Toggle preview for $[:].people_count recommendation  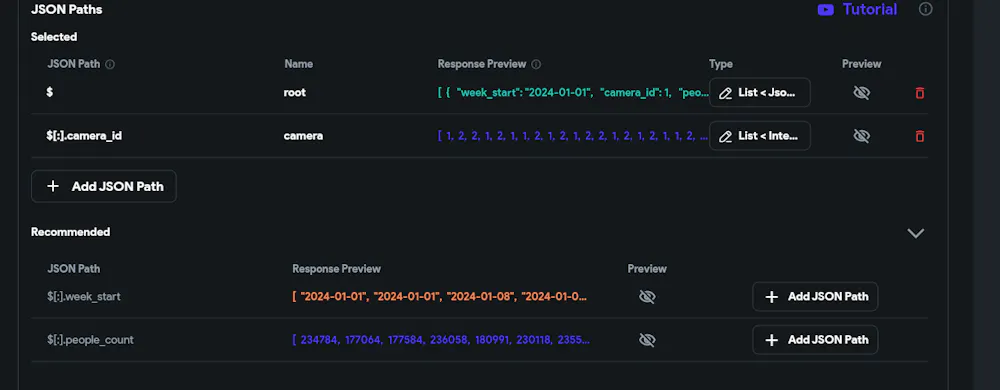[x=647, y=340]
